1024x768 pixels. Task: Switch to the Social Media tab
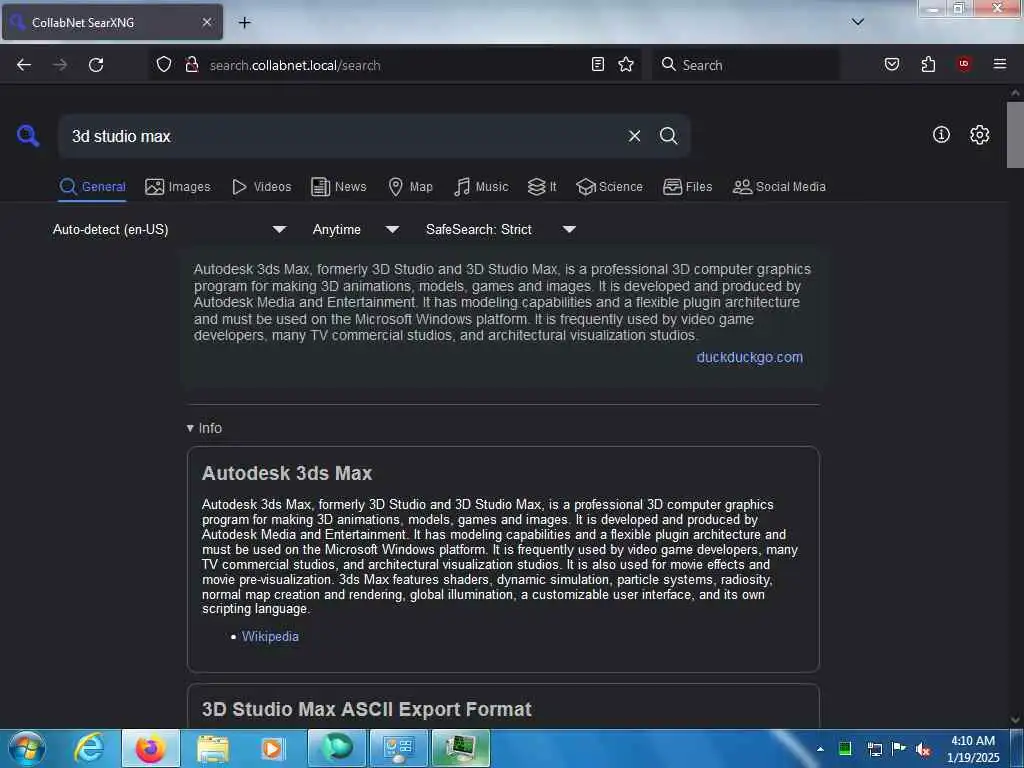click(779, 187)
